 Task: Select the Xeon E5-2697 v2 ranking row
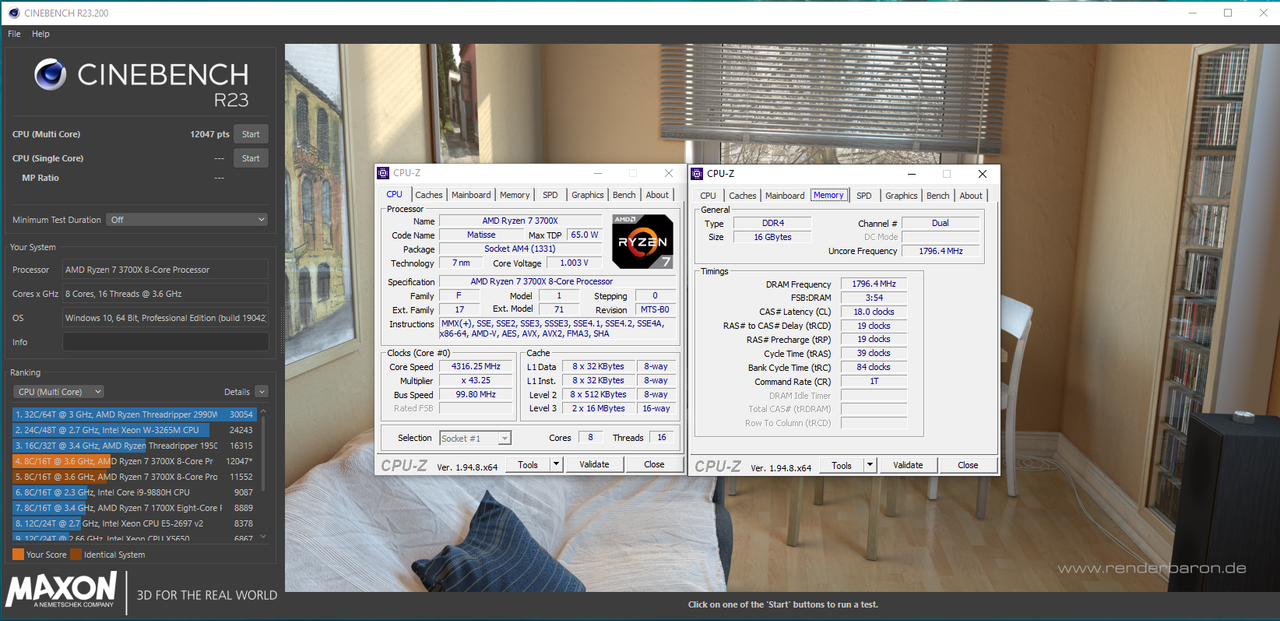[135, 523]
